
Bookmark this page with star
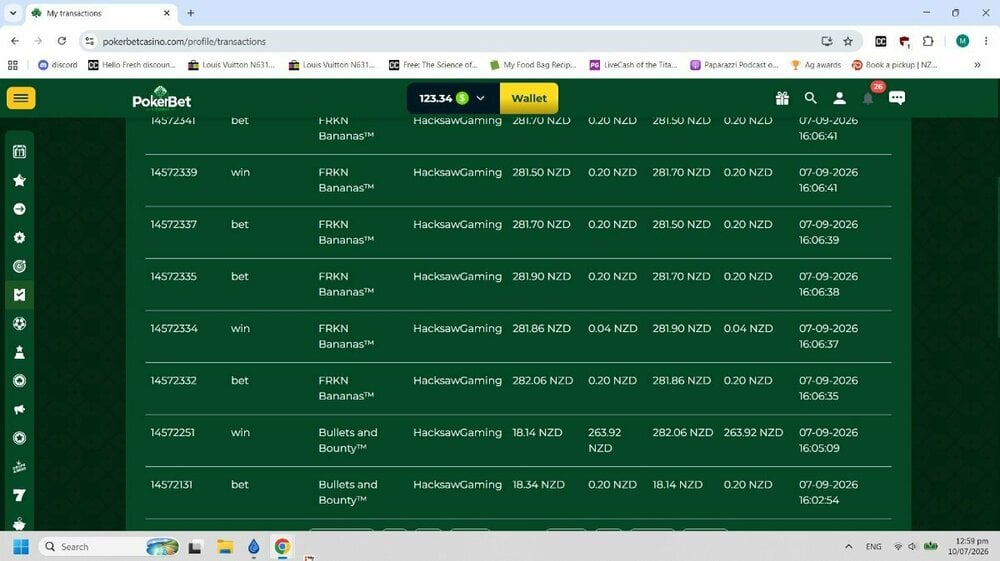click(x=848, y=41)
